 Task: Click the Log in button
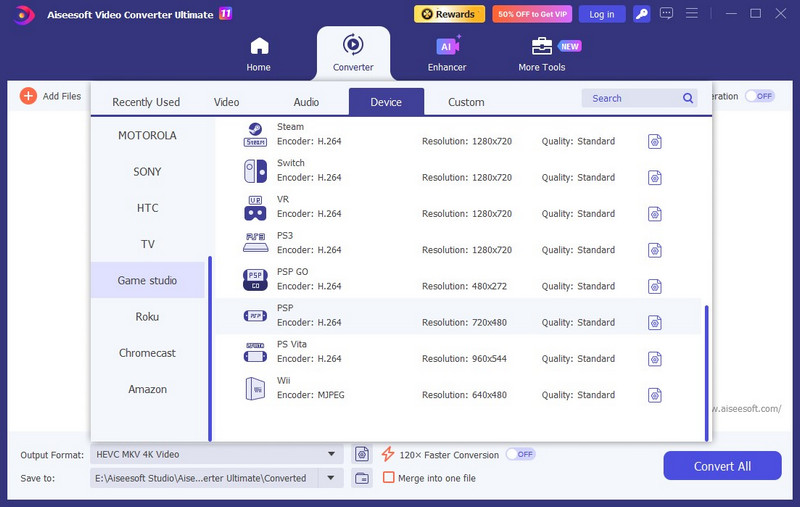(602, 14)
